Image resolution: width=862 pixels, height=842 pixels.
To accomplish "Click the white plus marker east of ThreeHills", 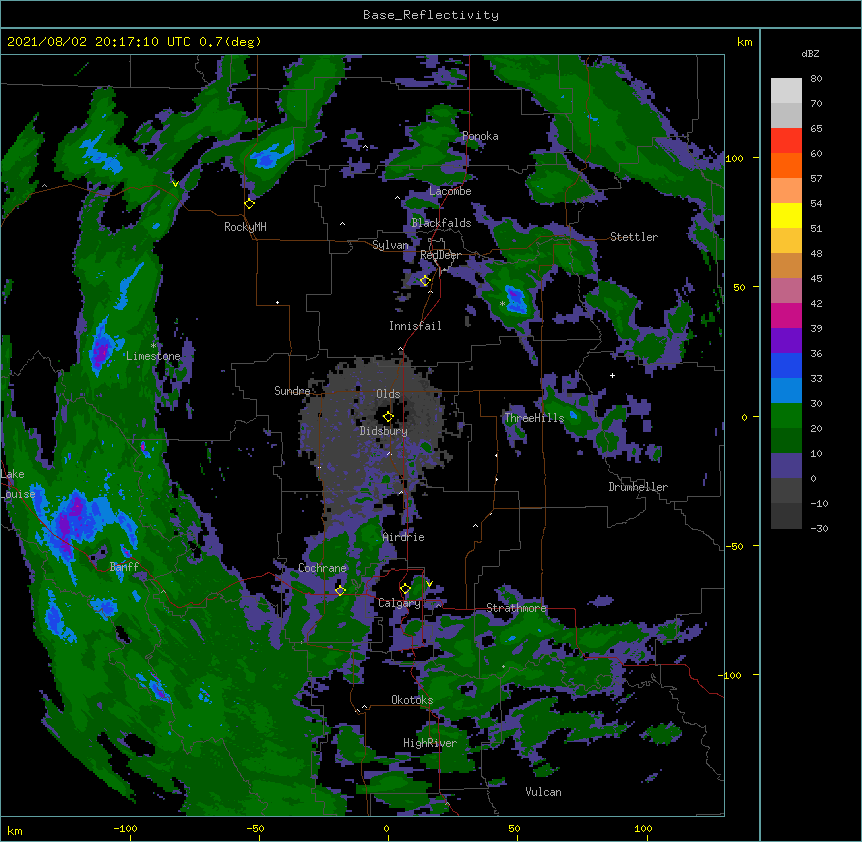I will click(612, 375).
